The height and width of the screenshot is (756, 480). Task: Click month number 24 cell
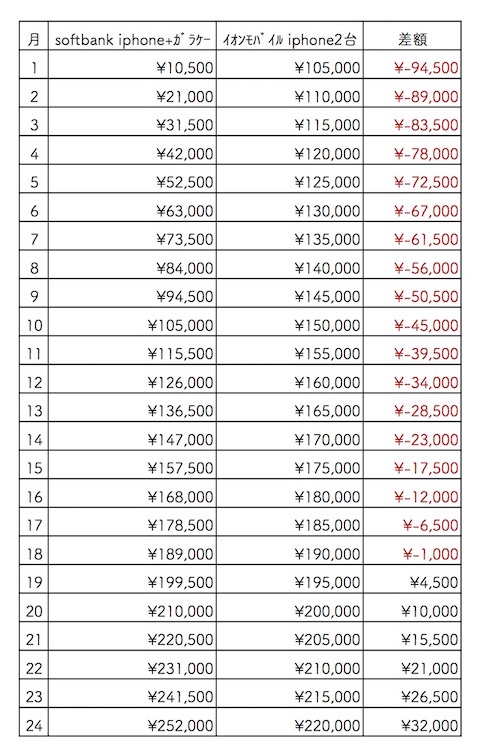pos(34,723)
